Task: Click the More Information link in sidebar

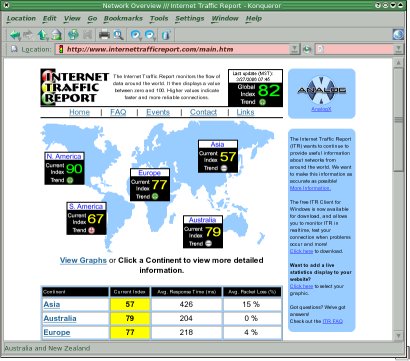Action: pos(310,188)
